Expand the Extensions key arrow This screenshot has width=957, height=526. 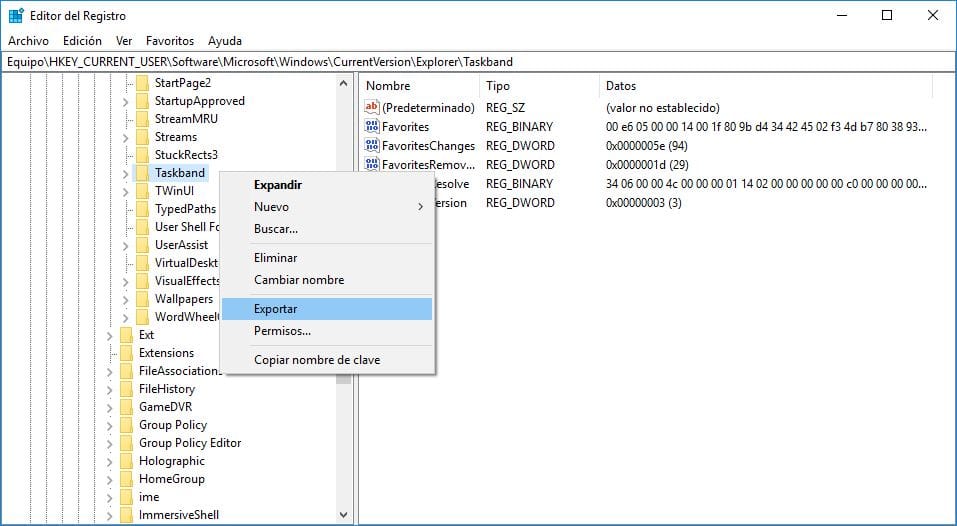(109, 353)
